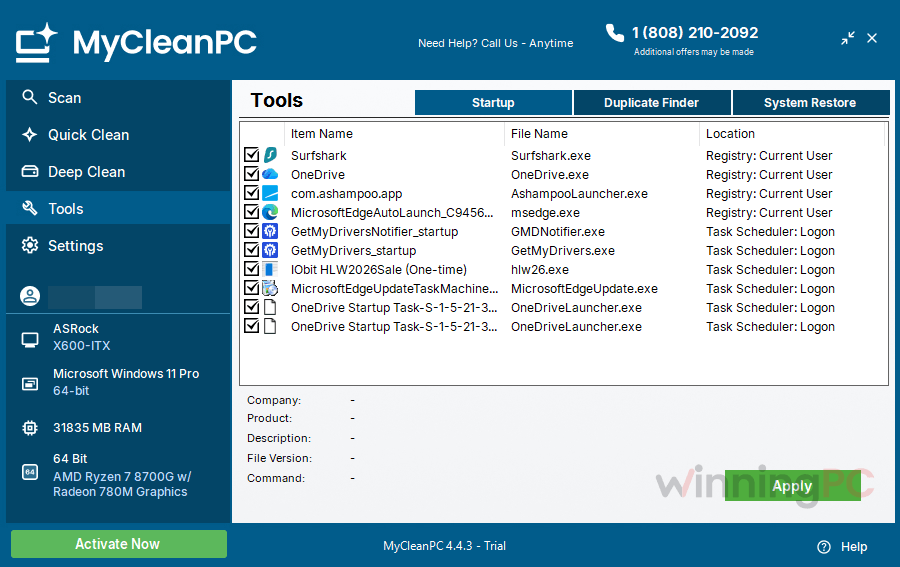The width and height of the screenshot is (900, 567).
Task: Uncheck the OneDrive startup item
Action: coord(251,174)
